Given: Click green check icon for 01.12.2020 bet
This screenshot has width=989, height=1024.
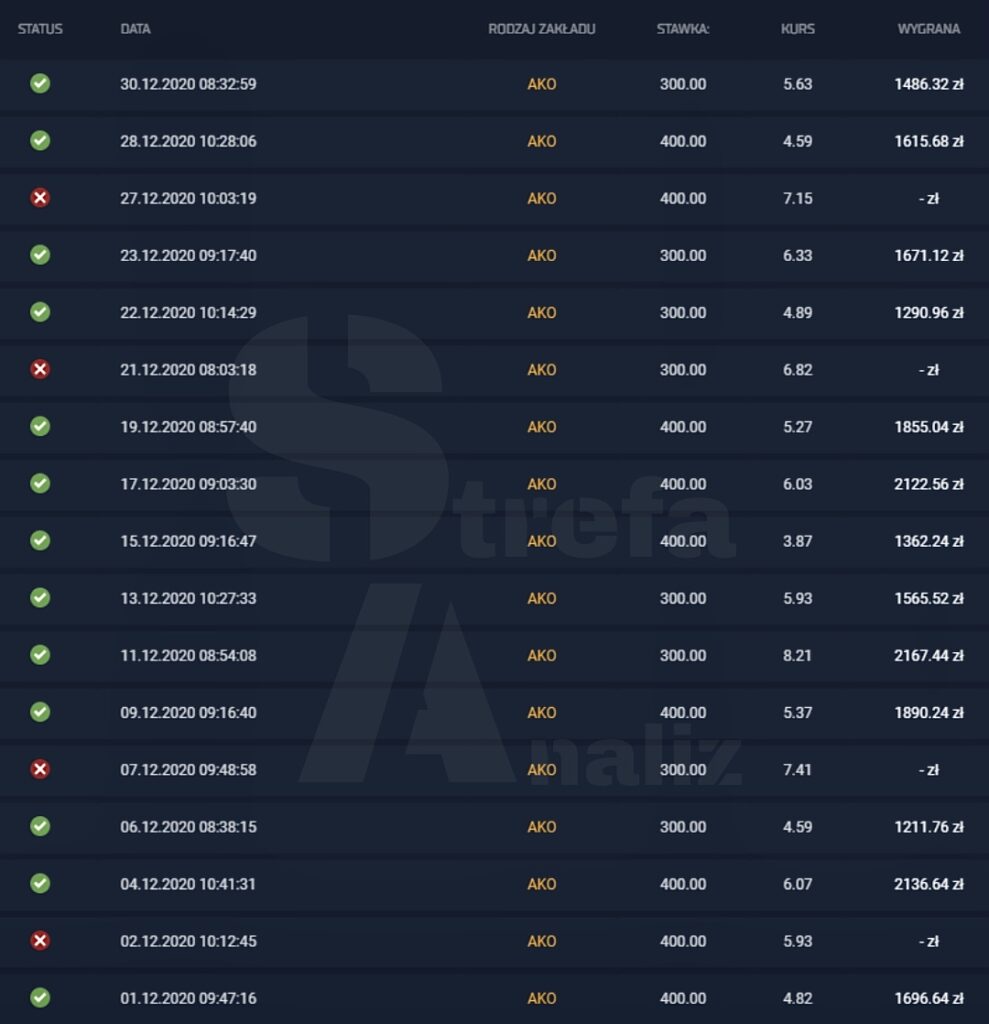Looking at the screenshot, I should tap(40, 998).
